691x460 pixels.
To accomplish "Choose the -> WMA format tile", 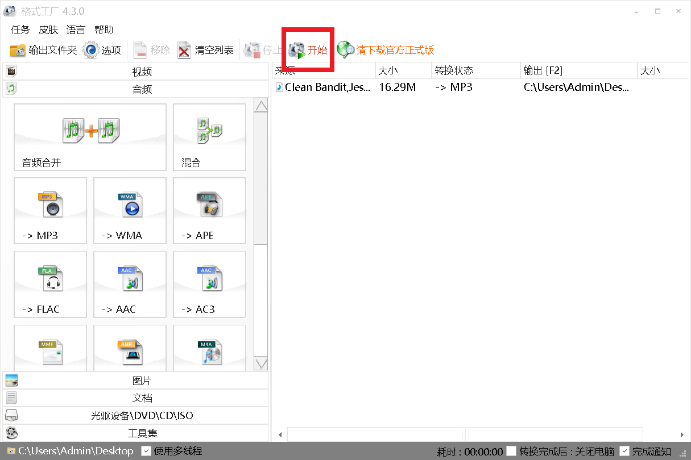I will pos(130,211).
